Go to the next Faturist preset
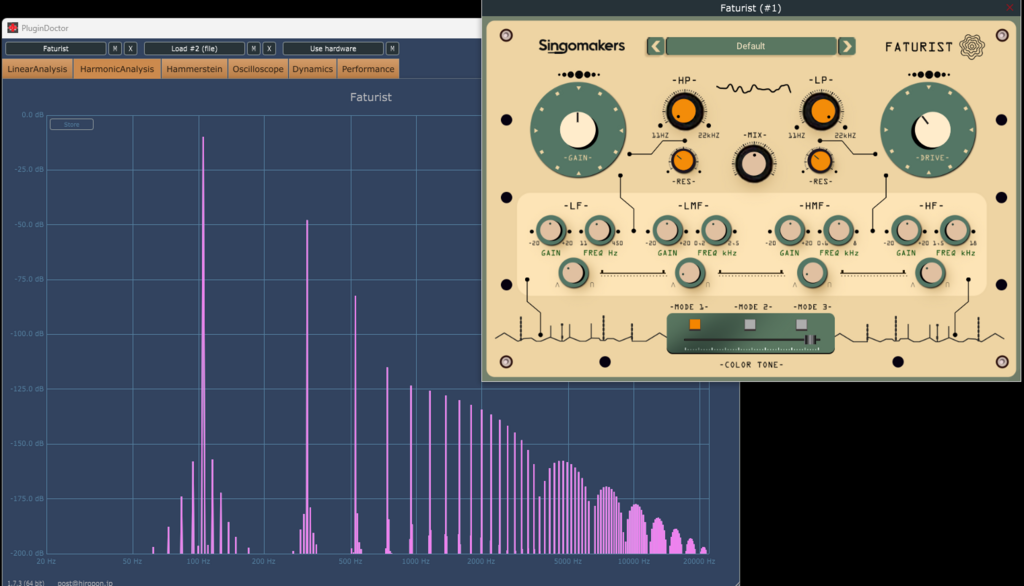Image resolution: width=1024 pixels, height=586 pixels. 846,46
